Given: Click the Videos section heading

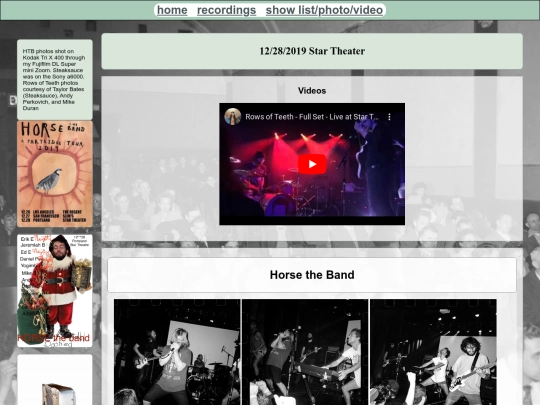Looking at the screenshot, I should click(x=312, y=91).
